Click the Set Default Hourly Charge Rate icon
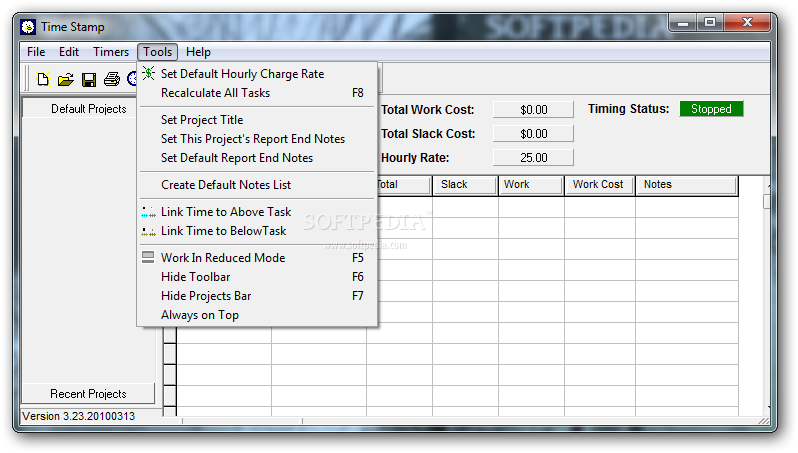The height and width of the screenshot is (453, 798). 149,73
